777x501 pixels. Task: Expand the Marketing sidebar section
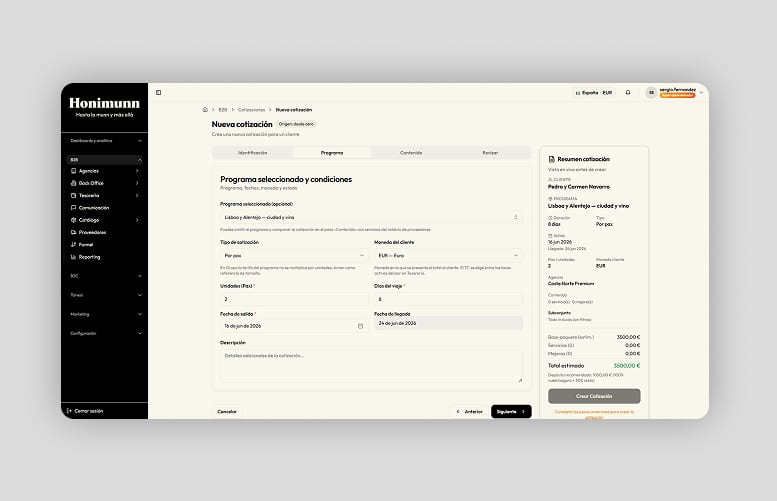pos(105,314)
